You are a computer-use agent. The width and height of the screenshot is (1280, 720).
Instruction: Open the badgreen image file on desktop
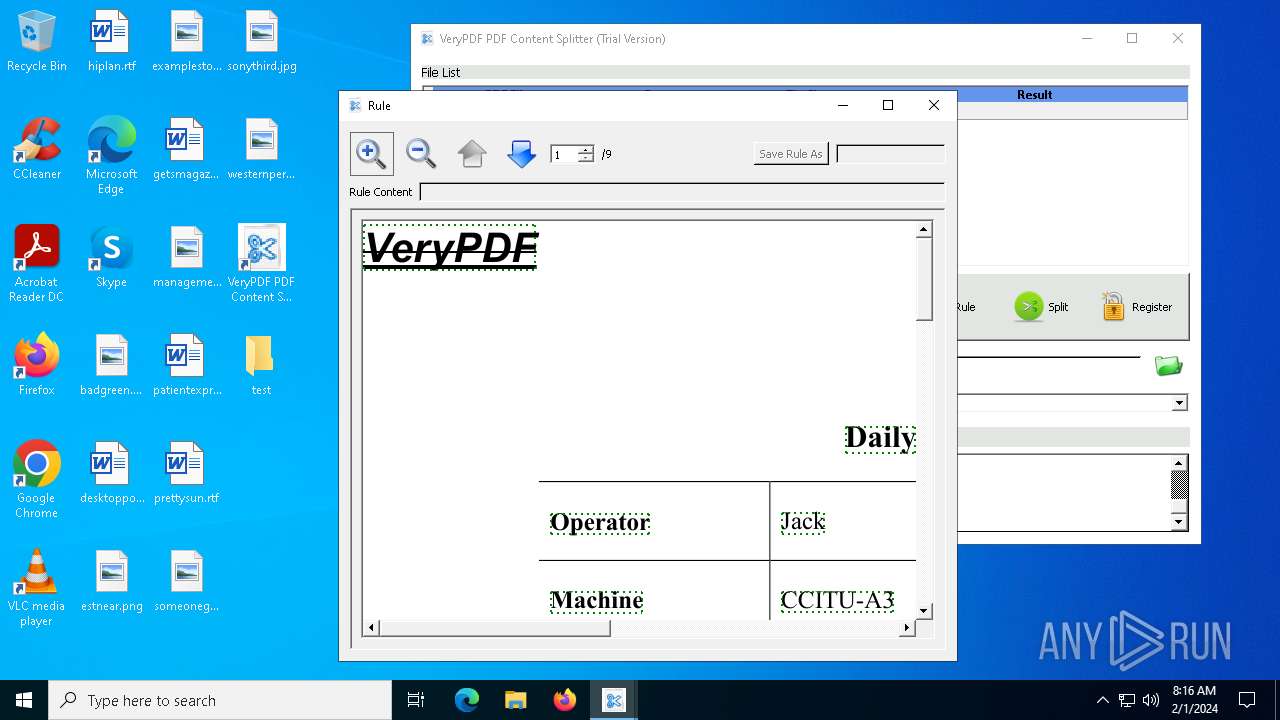pyautogui.click(x=111, y=365)
